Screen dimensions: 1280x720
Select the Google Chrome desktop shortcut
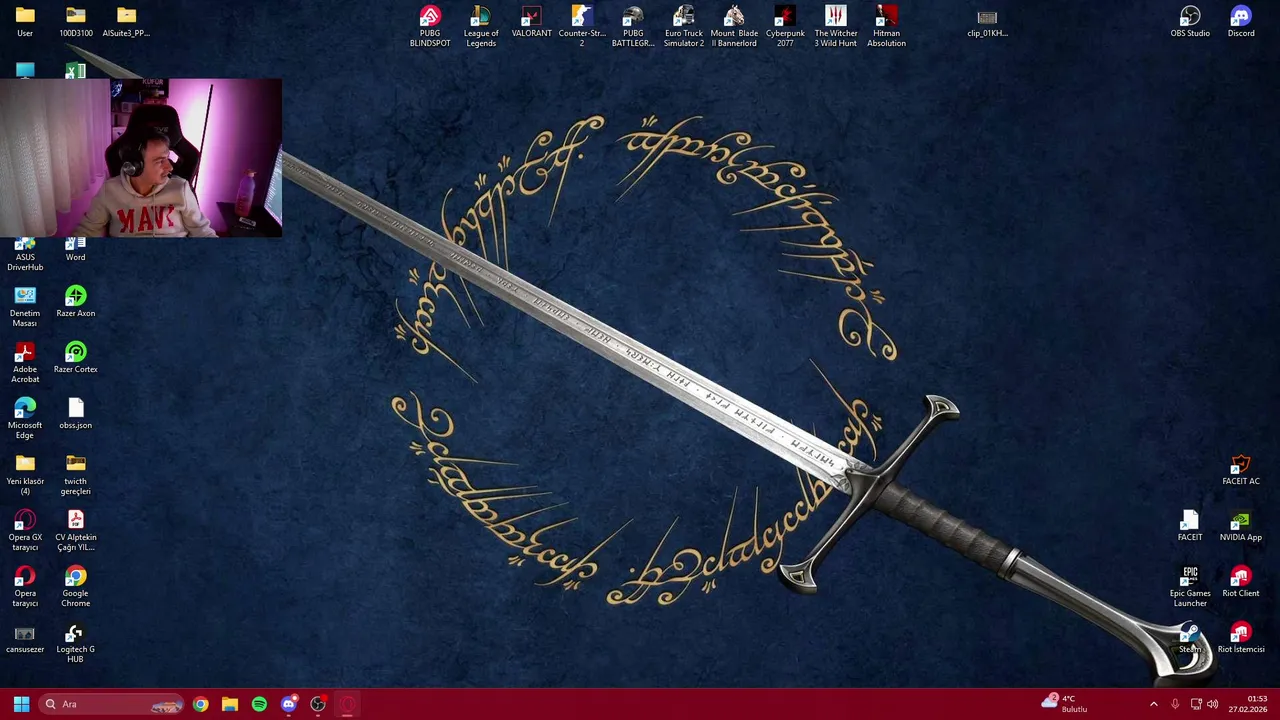[76, 586]
